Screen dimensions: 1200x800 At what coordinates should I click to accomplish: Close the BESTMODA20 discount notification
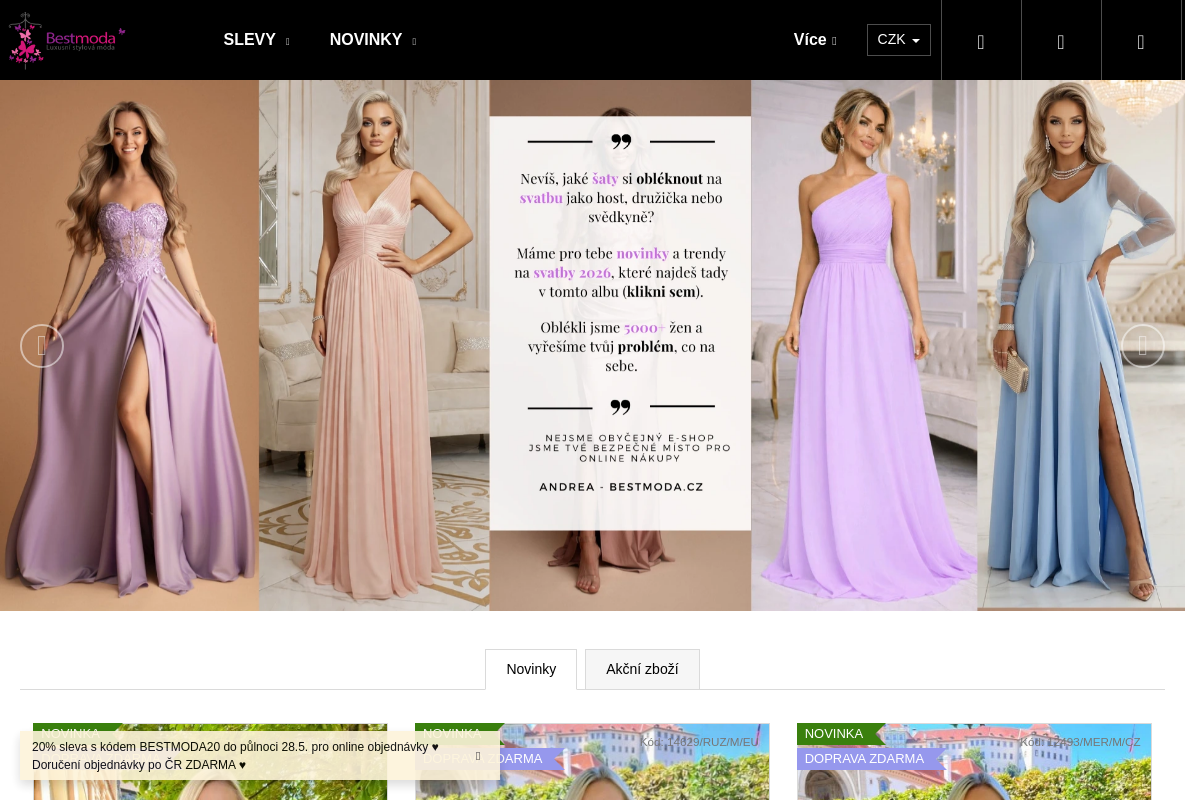[478, 756]
